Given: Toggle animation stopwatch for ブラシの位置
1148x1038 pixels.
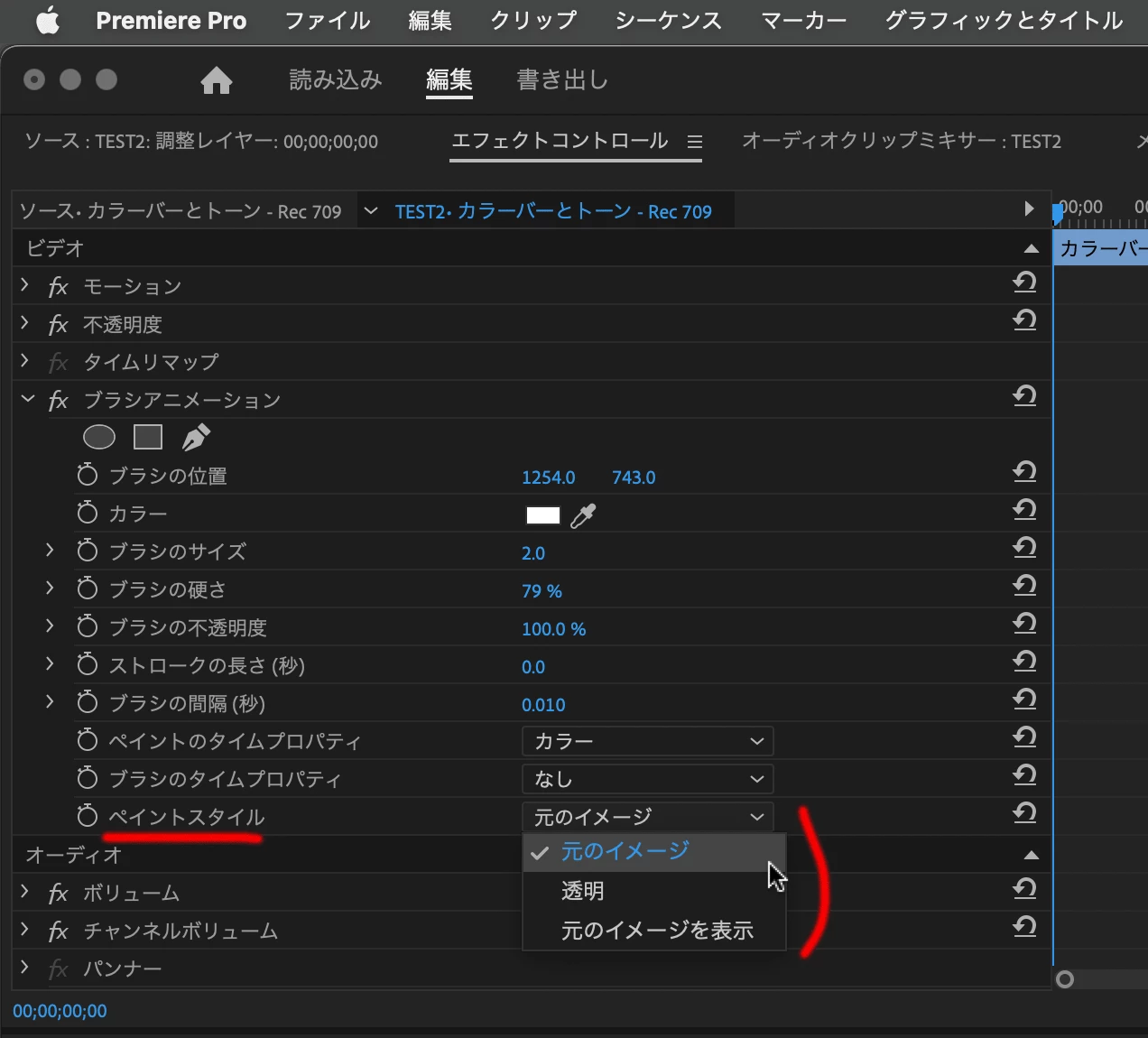Looking at the screenshot, I should tap(87, 475).
